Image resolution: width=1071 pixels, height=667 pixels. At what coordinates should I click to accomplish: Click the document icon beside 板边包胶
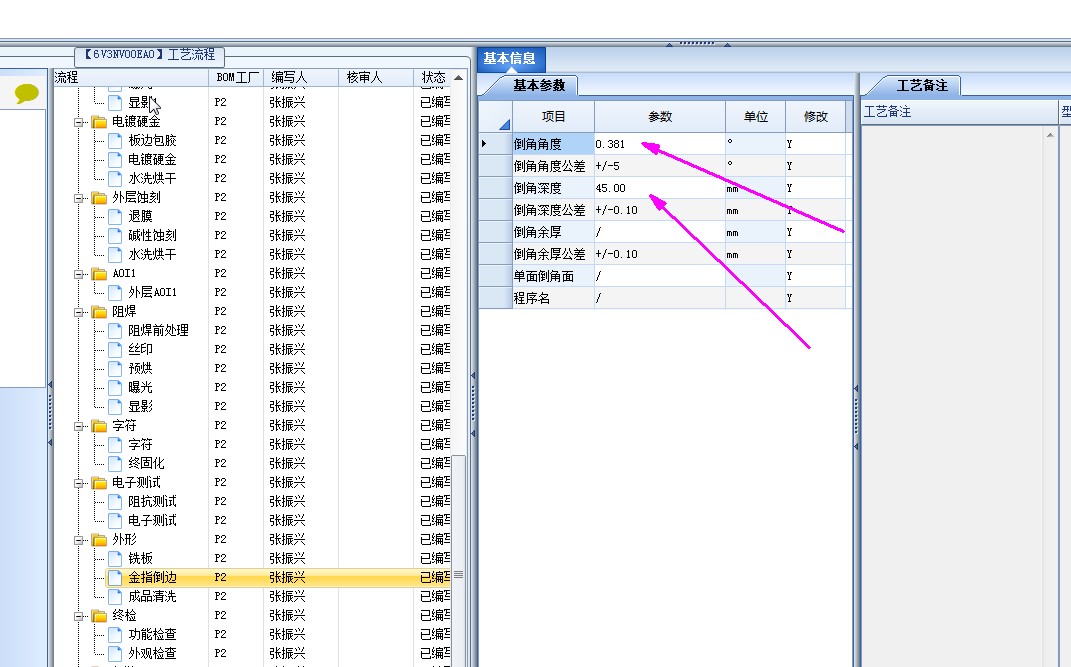click(x=115, y=141)
